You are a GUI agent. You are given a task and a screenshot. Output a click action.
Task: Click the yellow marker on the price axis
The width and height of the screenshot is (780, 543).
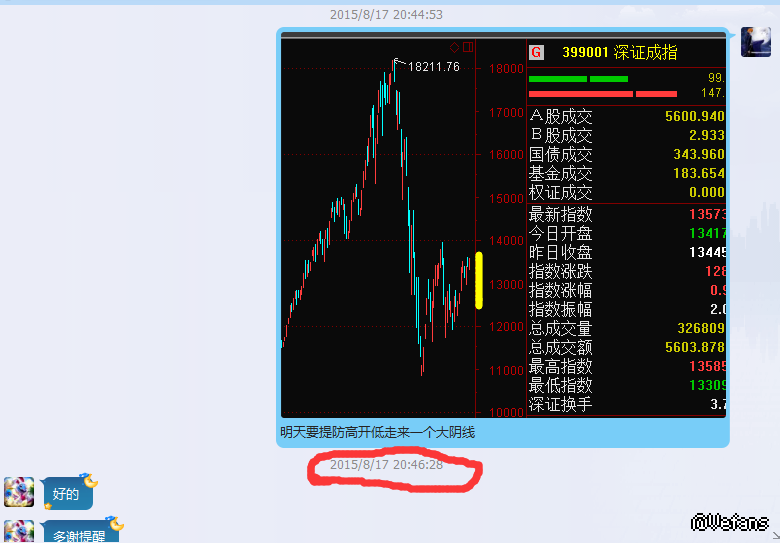pyautogui.click(x=479, y=280)
